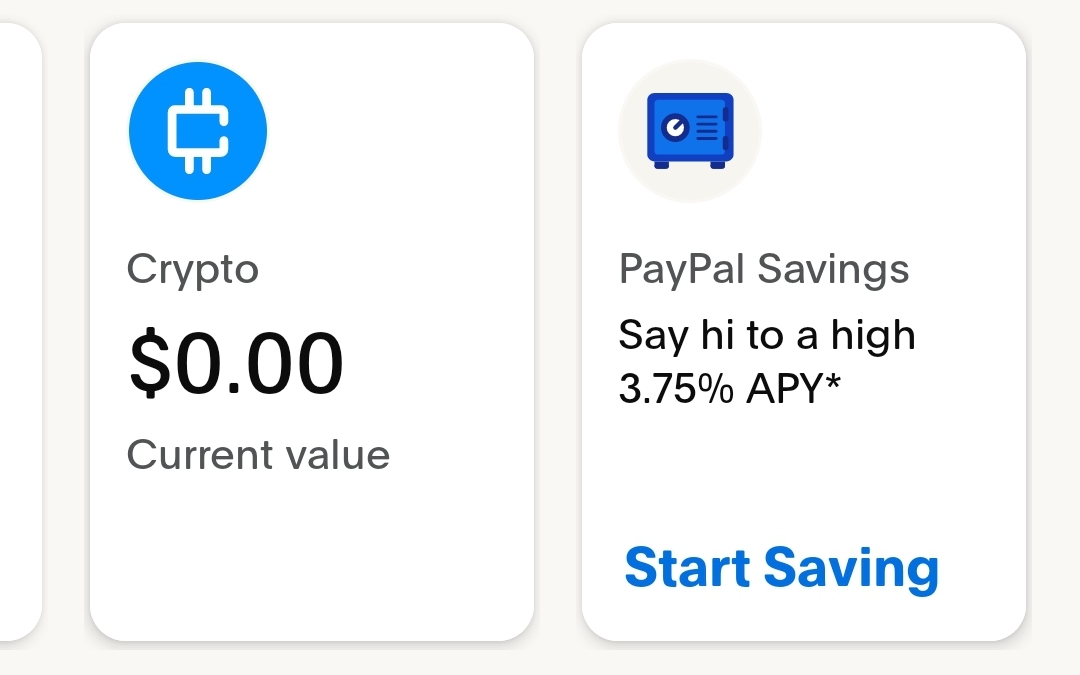
Task: Click the Say hi to a high text
Action: pyautogui.click(x=767, y=336)
